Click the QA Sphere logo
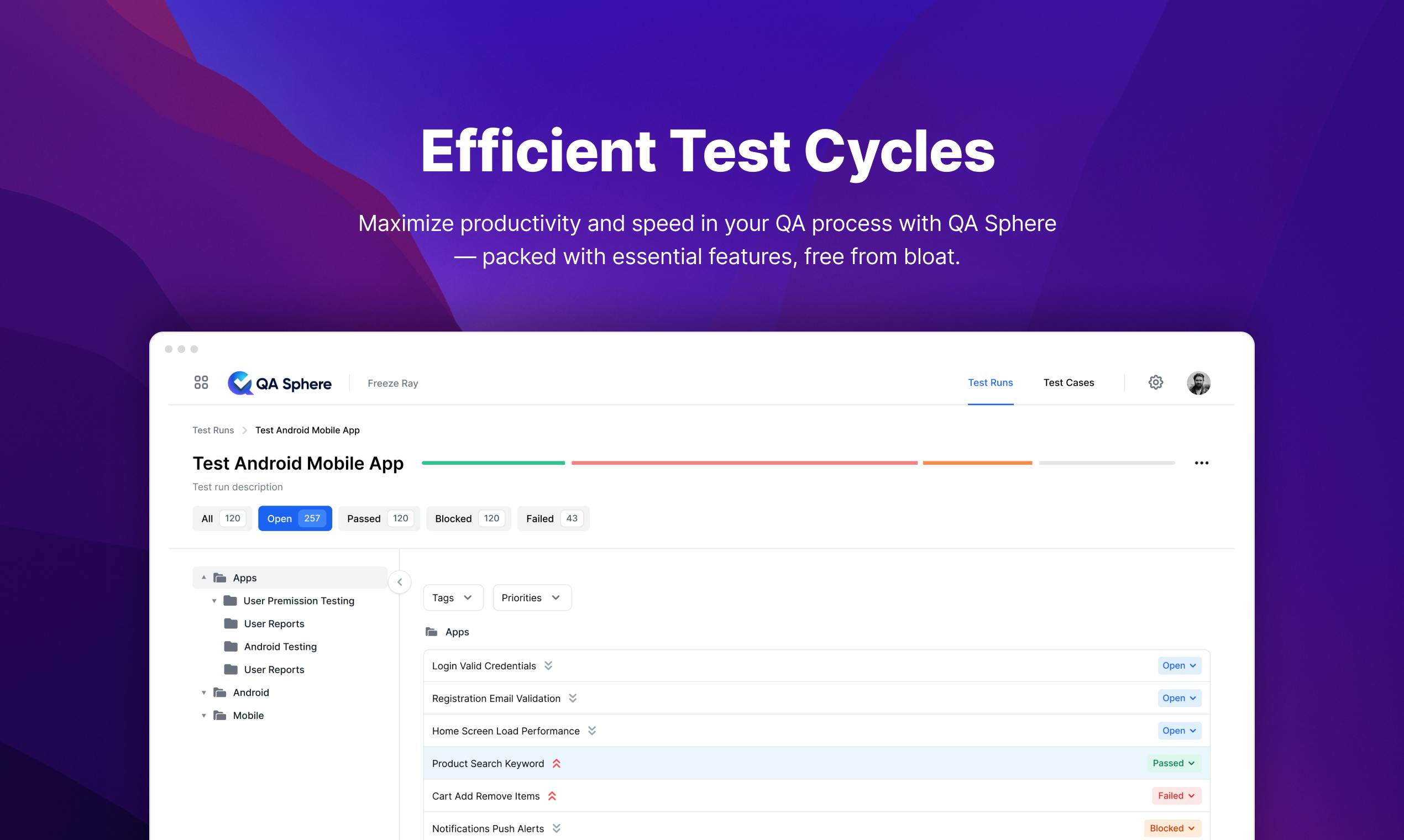Screen dimensions: 1404x840 tap(280, 383)
